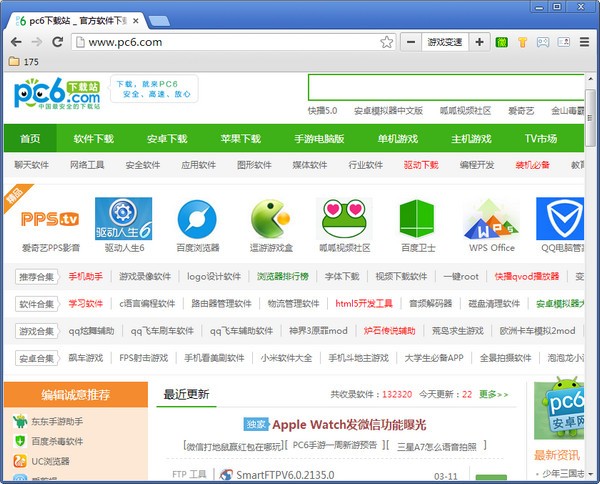Image resolution: width=600 pixels, height=484 pixels.
Task: Open the 安全软件 category link
Action: click(x=143, y=165)
